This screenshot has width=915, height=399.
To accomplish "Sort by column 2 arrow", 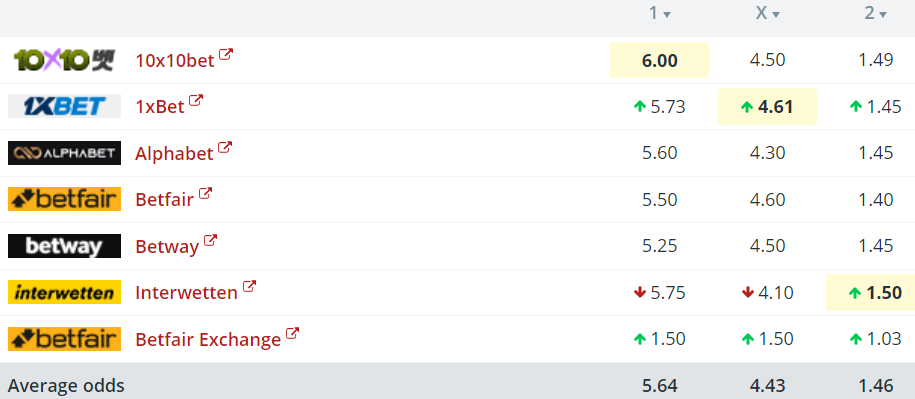I will click(x=882, y=15).
